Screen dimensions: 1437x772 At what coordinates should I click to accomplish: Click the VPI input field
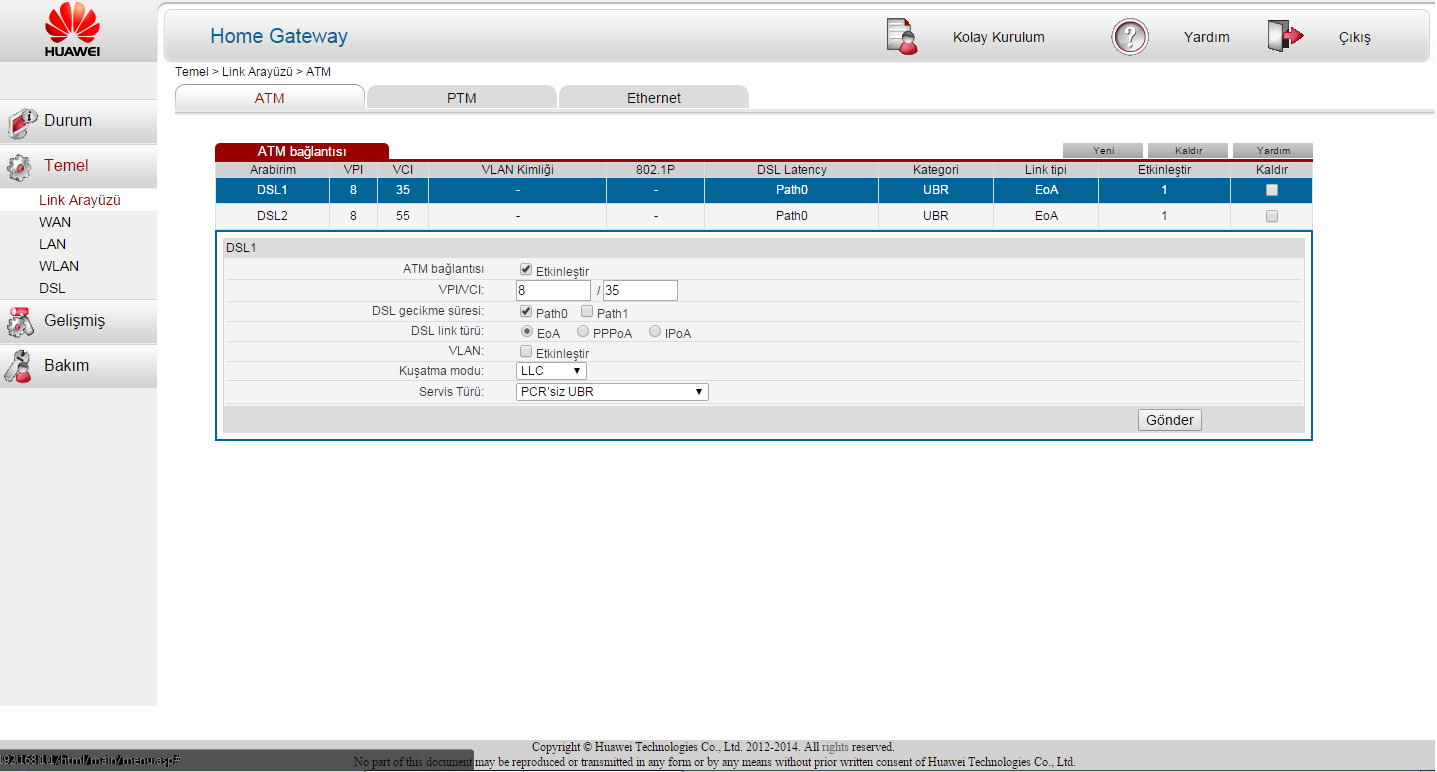coord(553,290)
